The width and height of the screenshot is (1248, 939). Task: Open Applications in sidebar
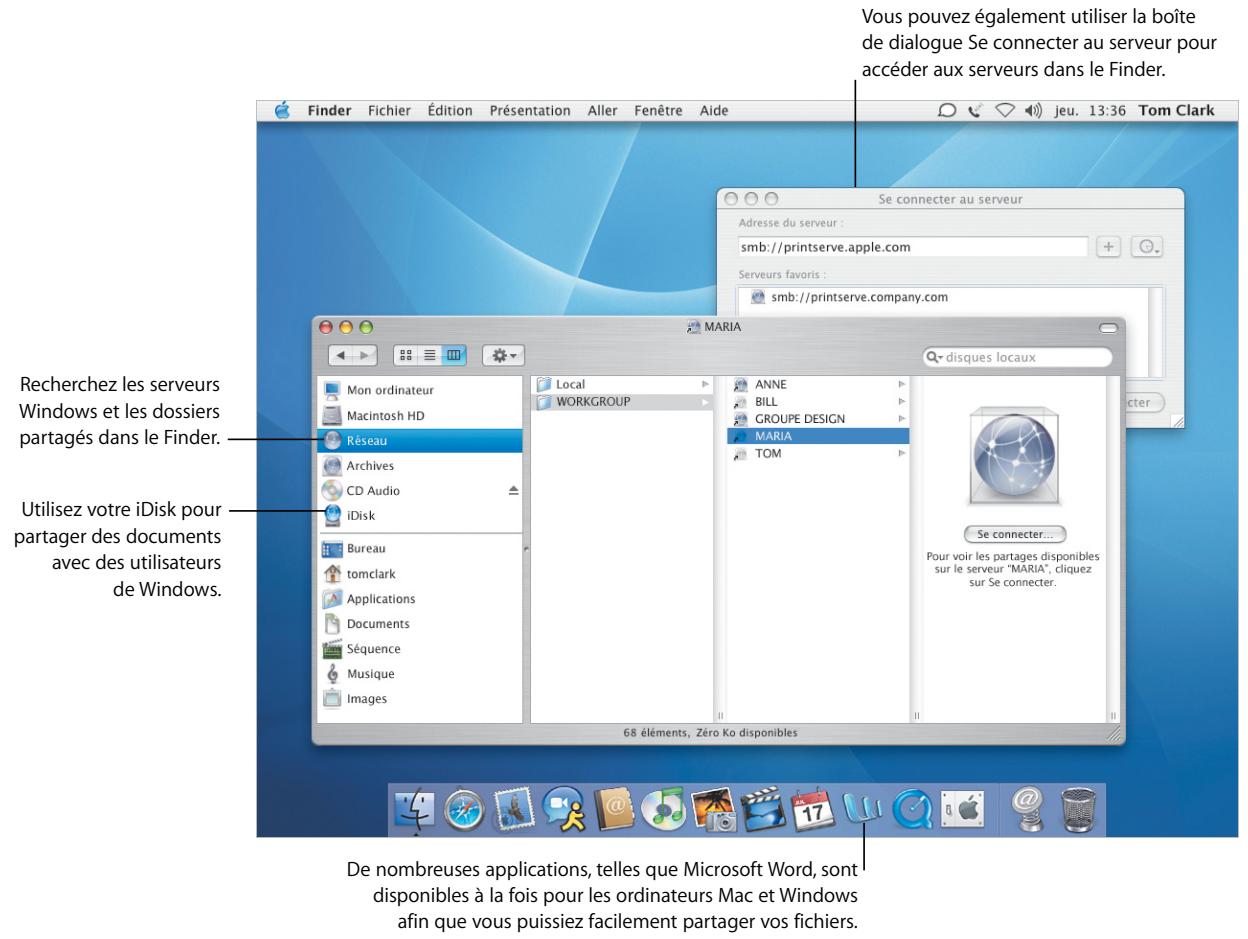[420, 599]
